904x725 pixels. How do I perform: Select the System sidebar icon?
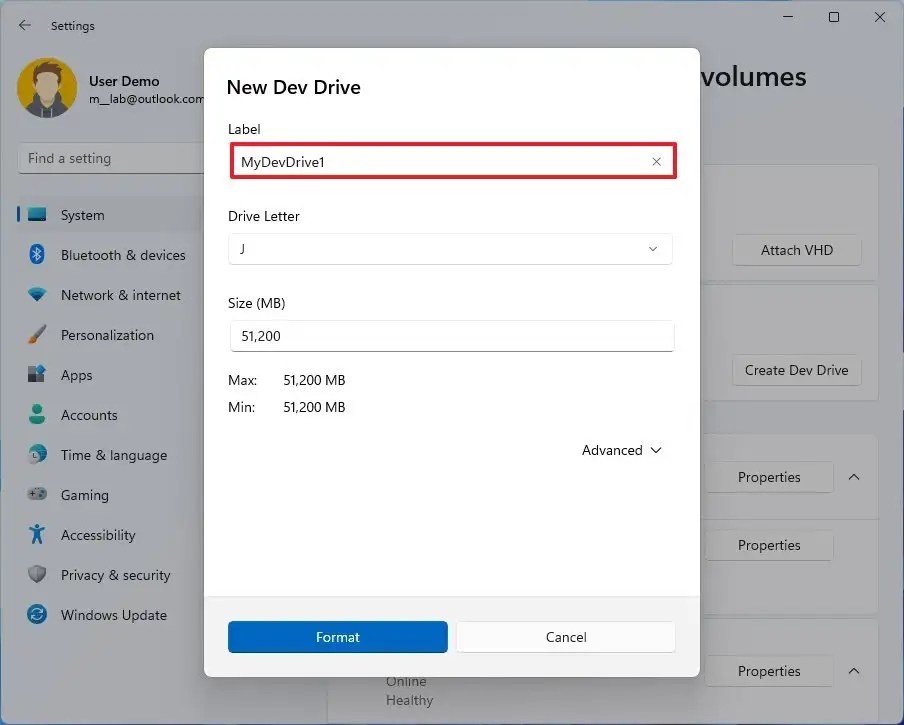pos(35,214)
